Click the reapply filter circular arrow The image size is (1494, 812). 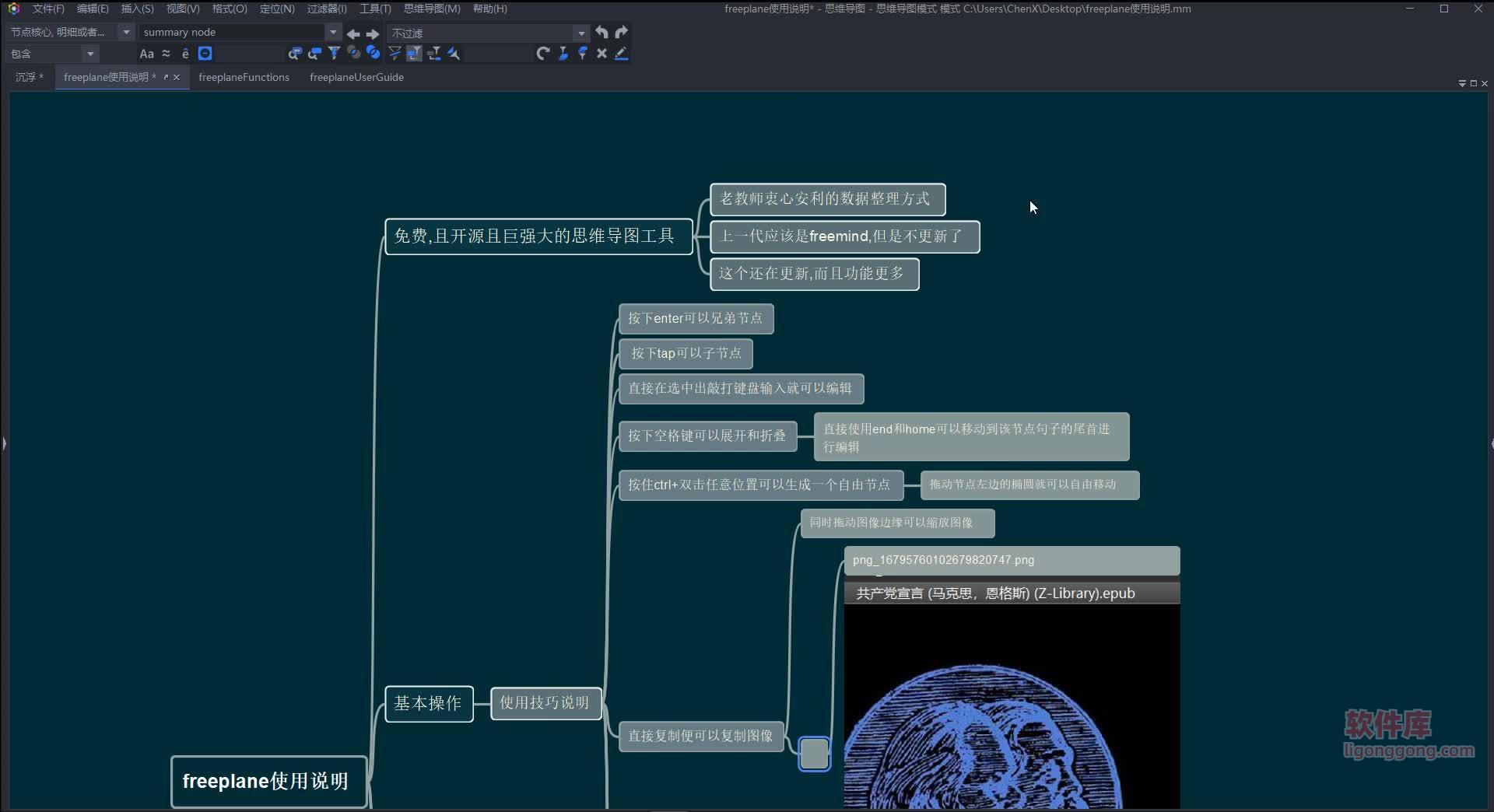coord(543,54)
